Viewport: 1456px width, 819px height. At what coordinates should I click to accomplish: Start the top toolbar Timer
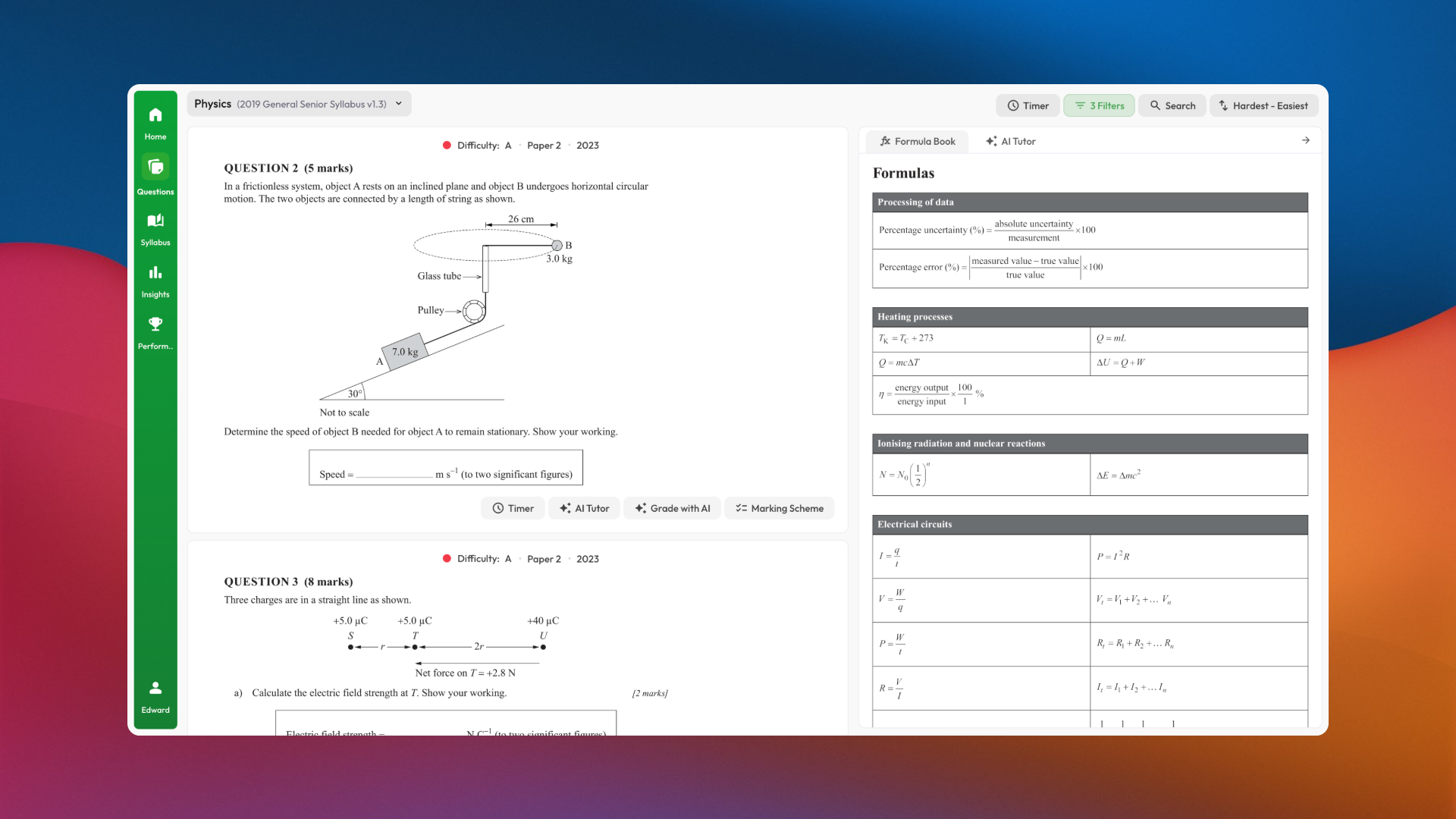click(1028, 105)
